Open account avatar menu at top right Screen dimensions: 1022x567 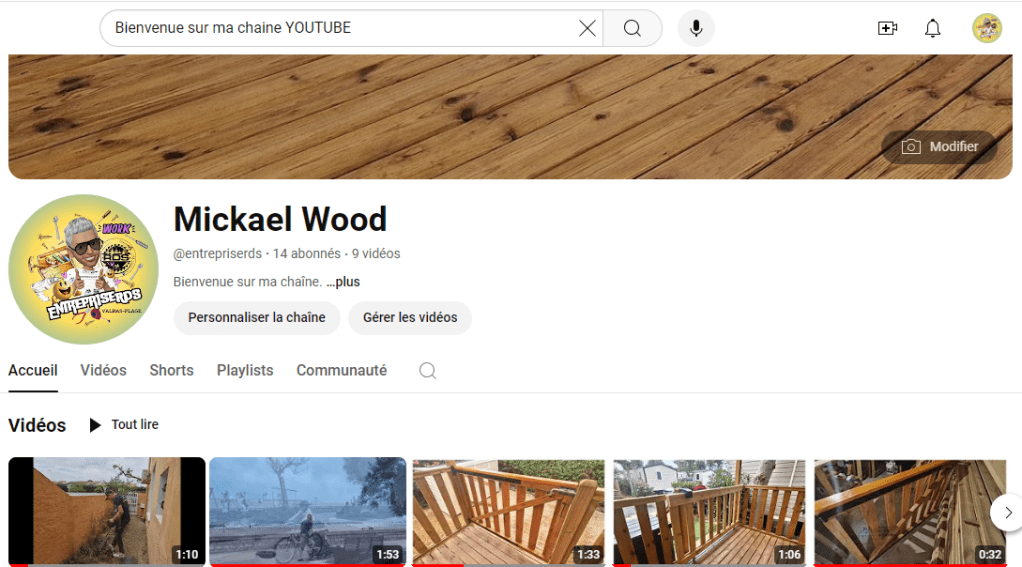[987, 28]
